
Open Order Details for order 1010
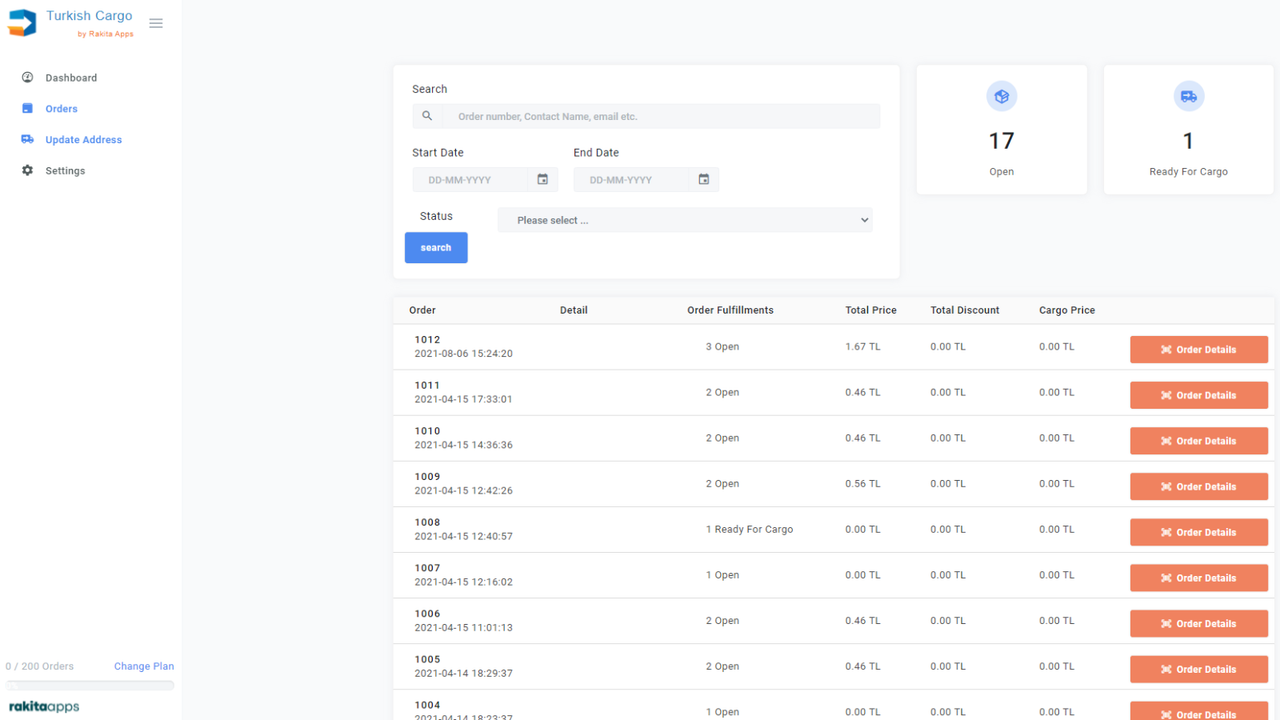click(x=1199, y=441)
